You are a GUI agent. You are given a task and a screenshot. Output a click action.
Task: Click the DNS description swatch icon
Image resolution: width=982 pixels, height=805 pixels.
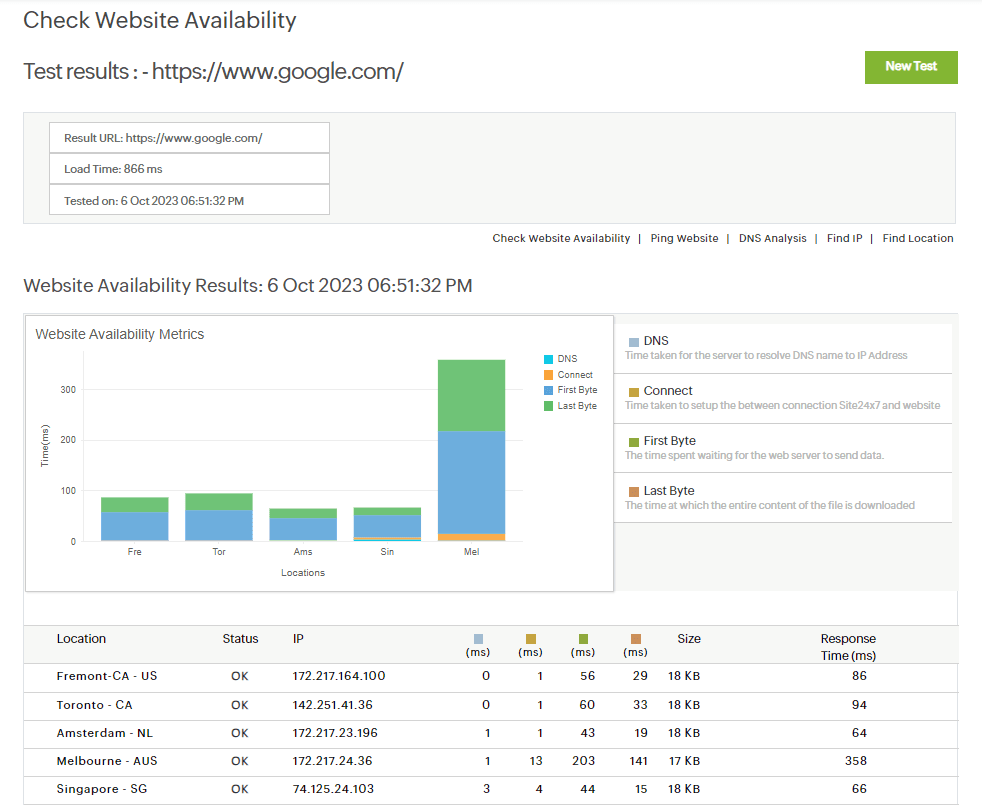pos(634,342)
